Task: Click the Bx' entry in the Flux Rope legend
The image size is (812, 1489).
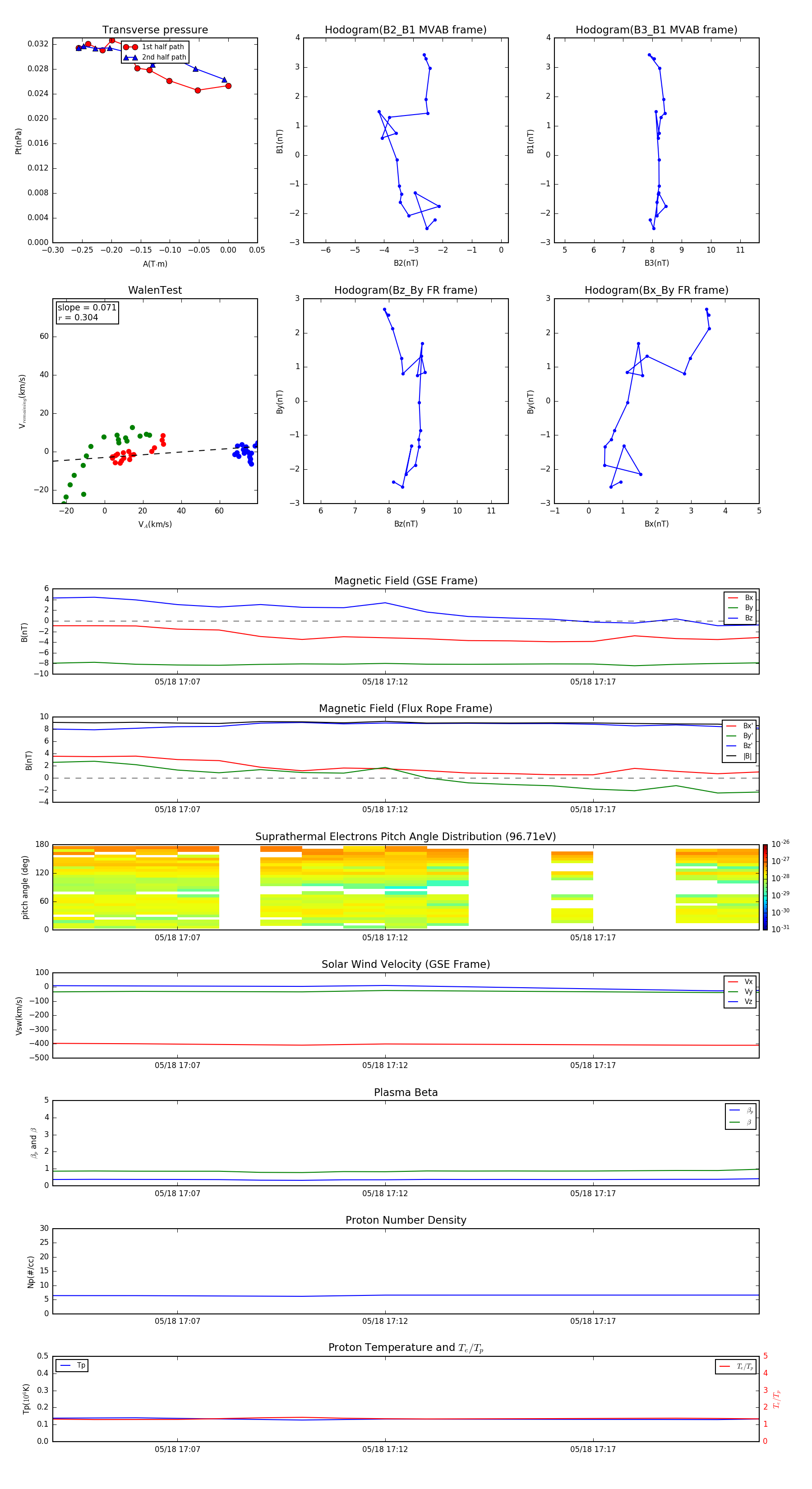Action: coord(740,726)
